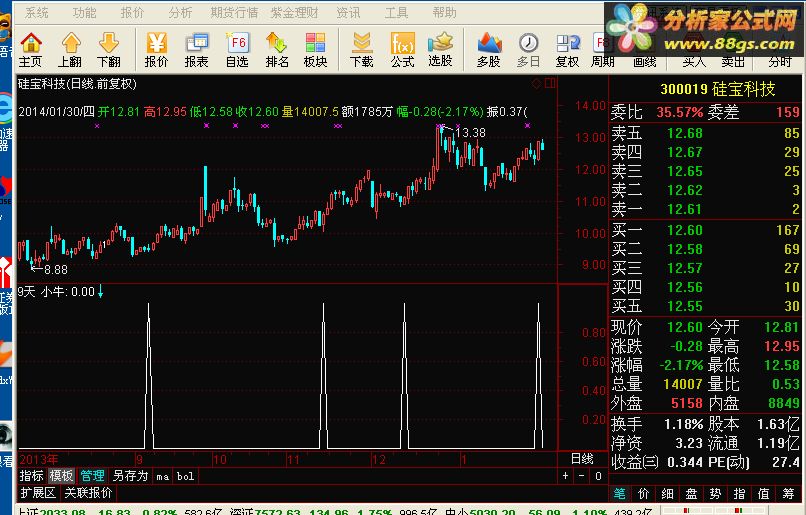Open the 多股 multi-stock view icon
Viewport: 806px width, 515px height.
pyautogui.click(x=488, y=49)
